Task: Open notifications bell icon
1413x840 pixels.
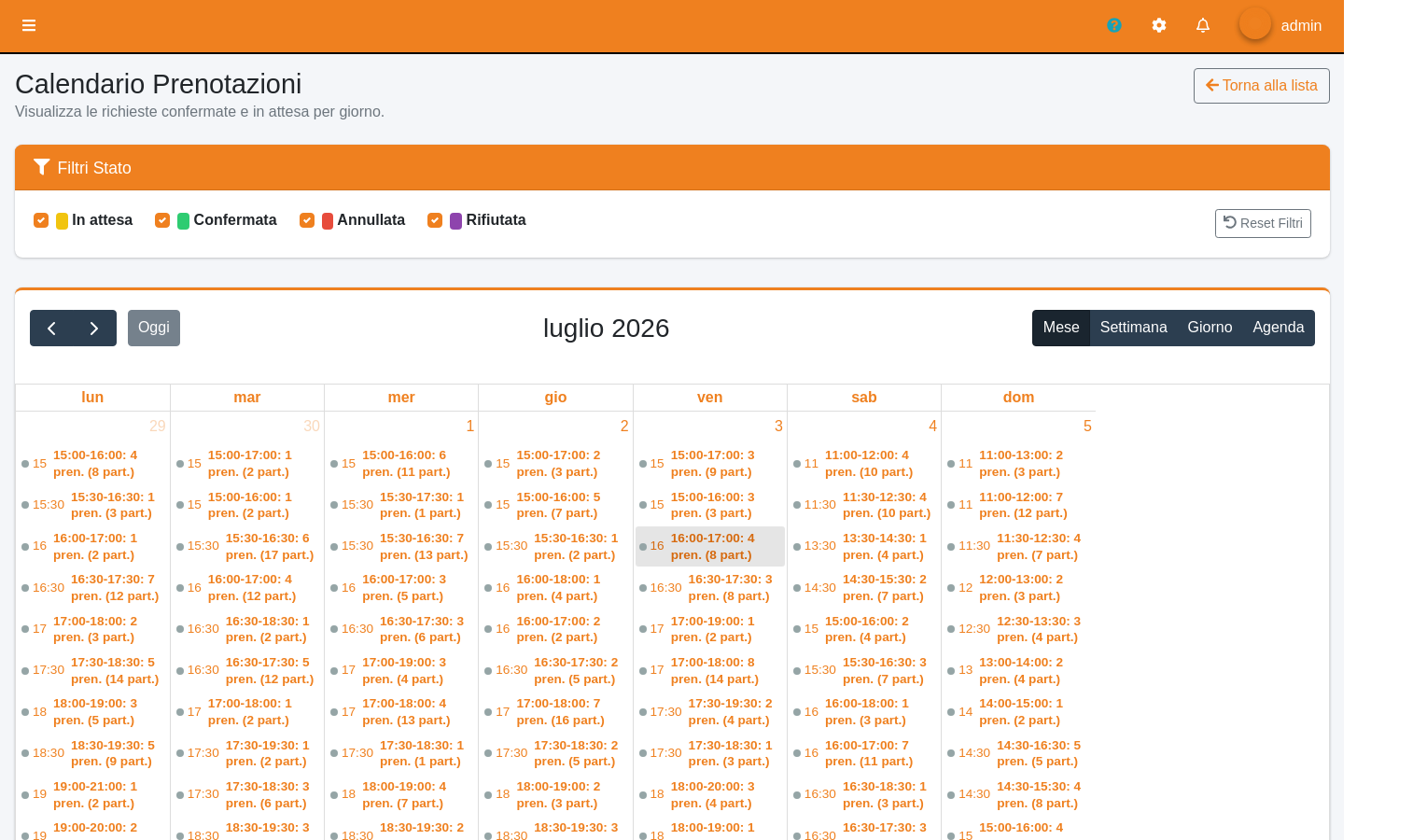Action: pyautogui.click(x=1203, y=25)
